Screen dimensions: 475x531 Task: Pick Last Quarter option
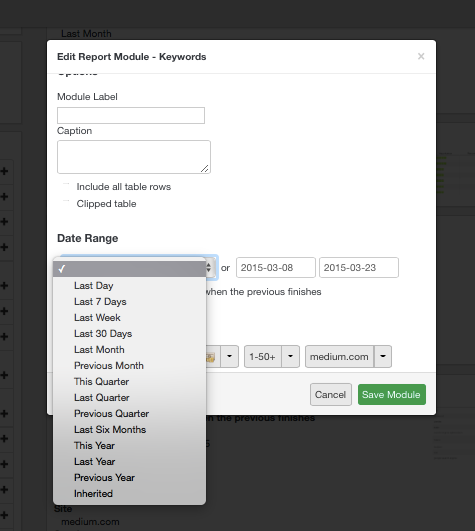click(x=129, y=397)
